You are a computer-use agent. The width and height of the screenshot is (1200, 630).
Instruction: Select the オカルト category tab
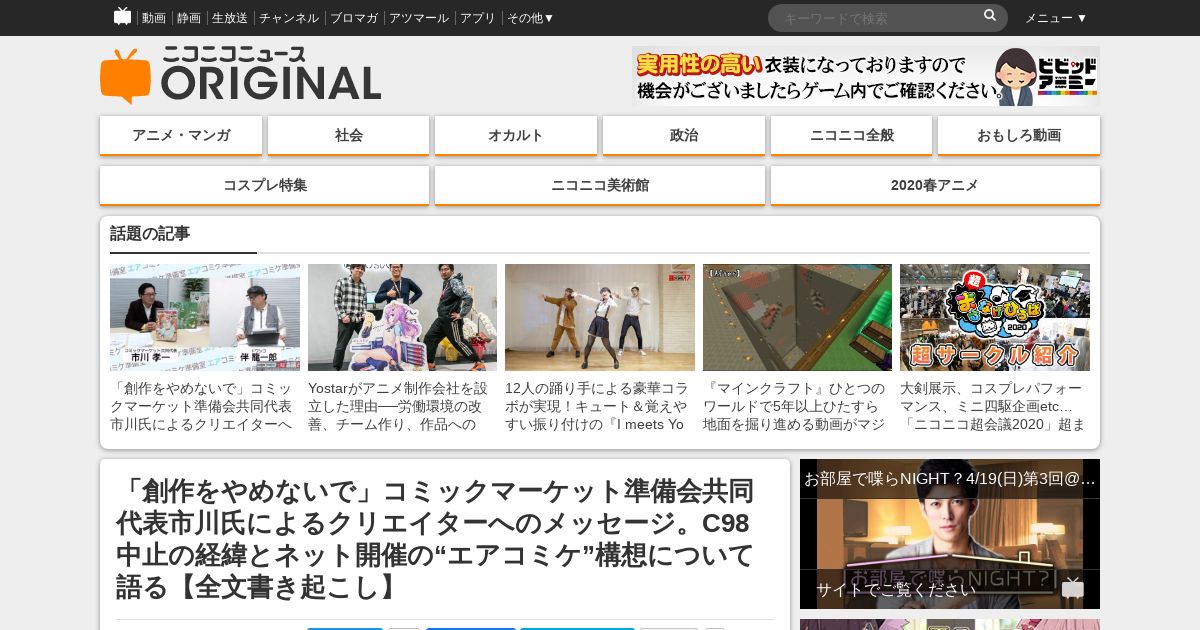(516, 135)
